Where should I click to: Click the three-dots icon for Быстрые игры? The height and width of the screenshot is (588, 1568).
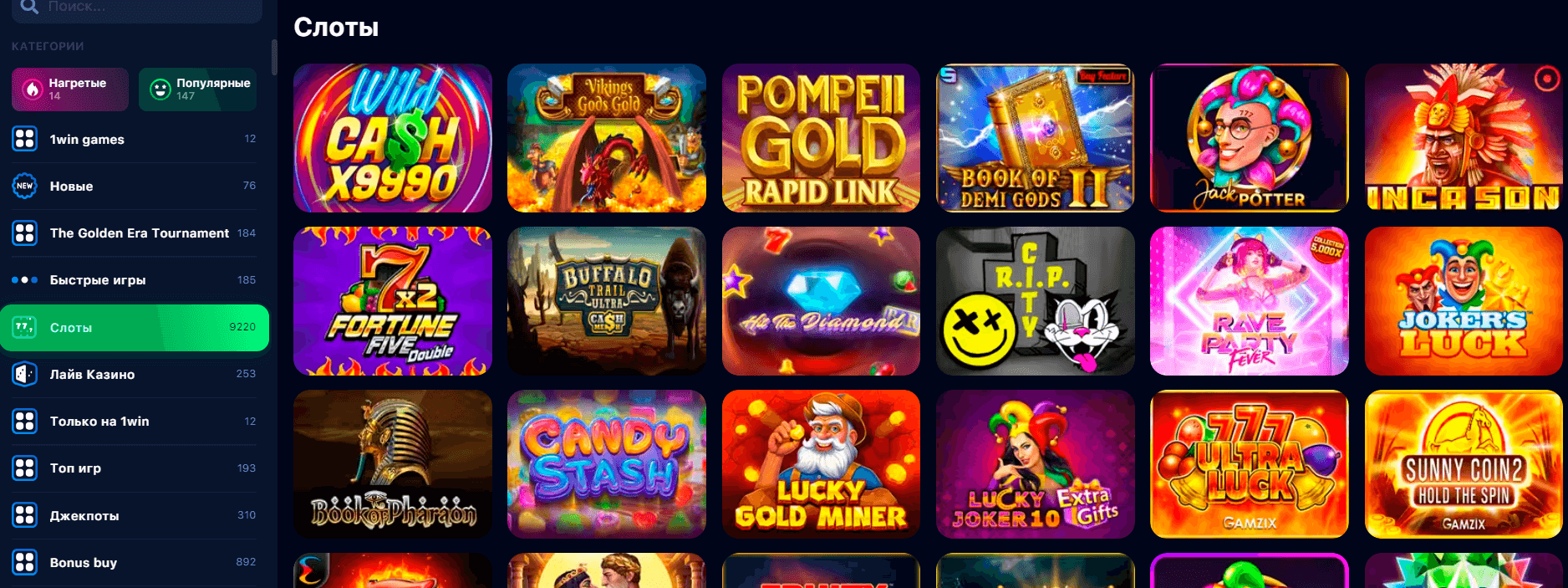(x=25, y=280)
